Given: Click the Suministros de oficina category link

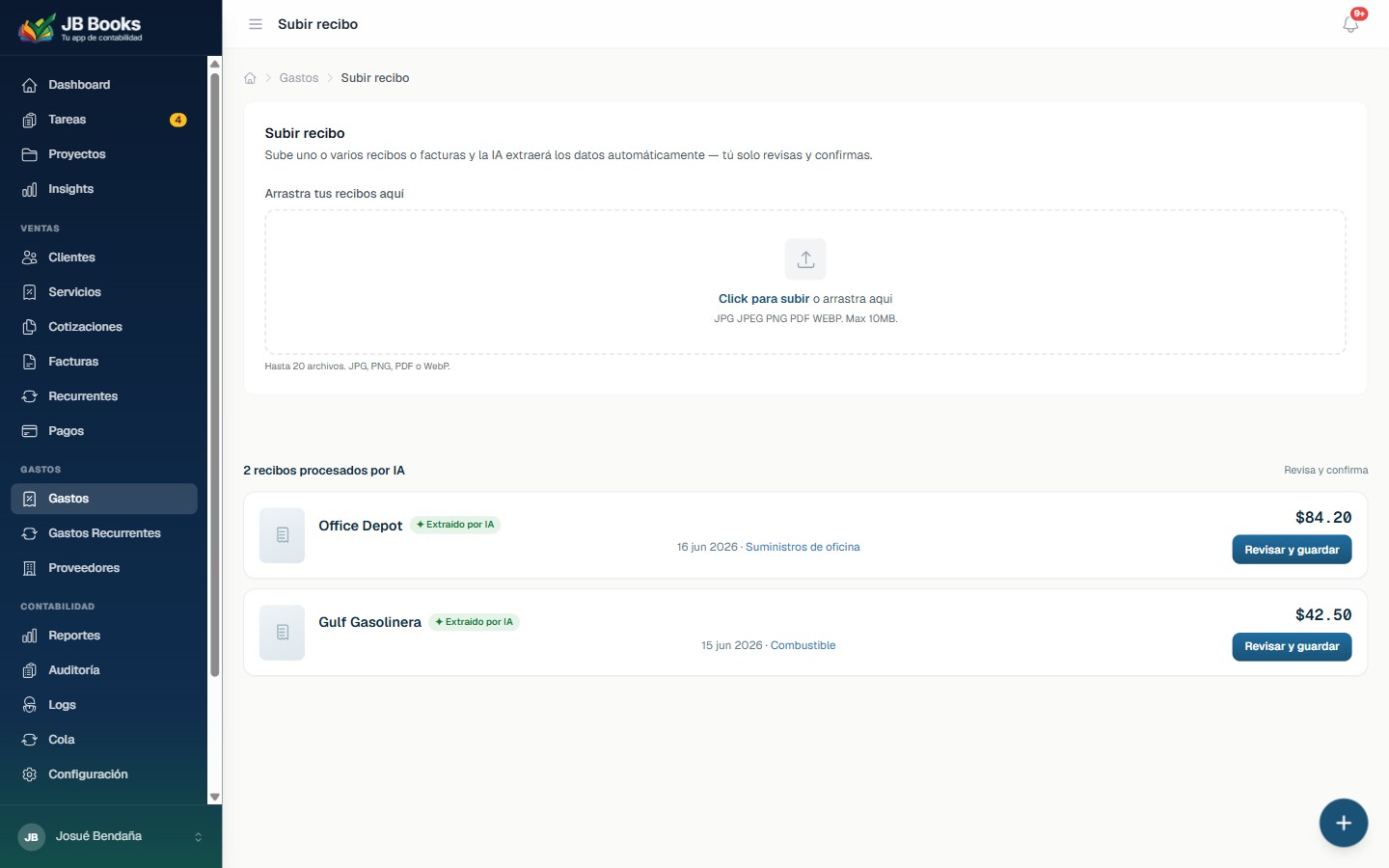Looking at the screenshot, I should pyautogui.click(x=803, y=547).
